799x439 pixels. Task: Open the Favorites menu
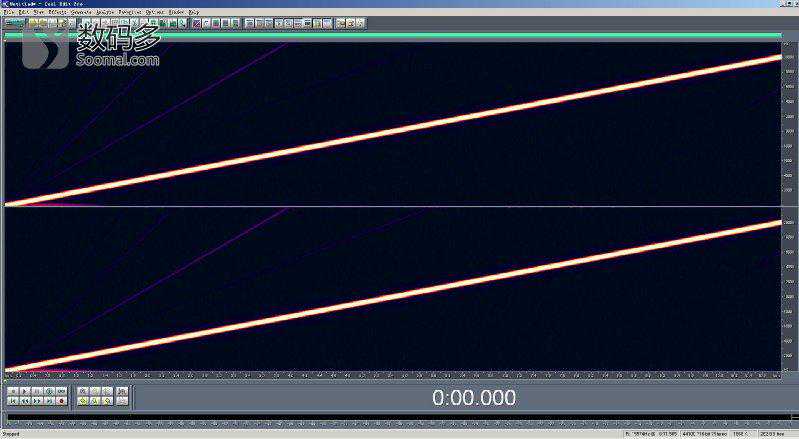click(x=129, y=12)
